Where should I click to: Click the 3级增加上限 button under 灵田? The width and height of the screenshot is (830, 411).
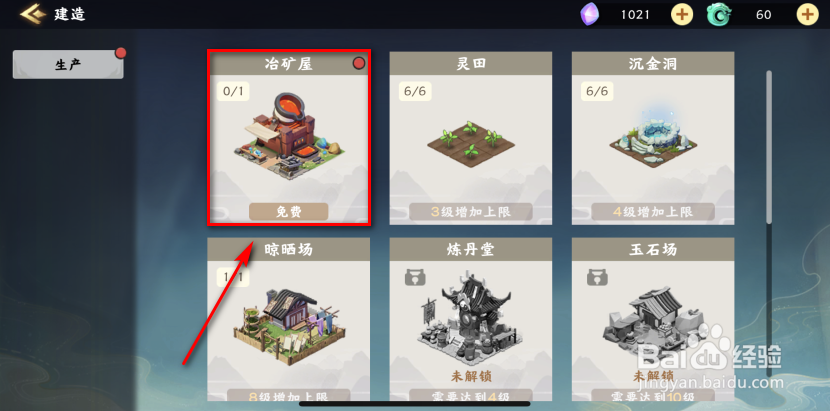(471, 212)
